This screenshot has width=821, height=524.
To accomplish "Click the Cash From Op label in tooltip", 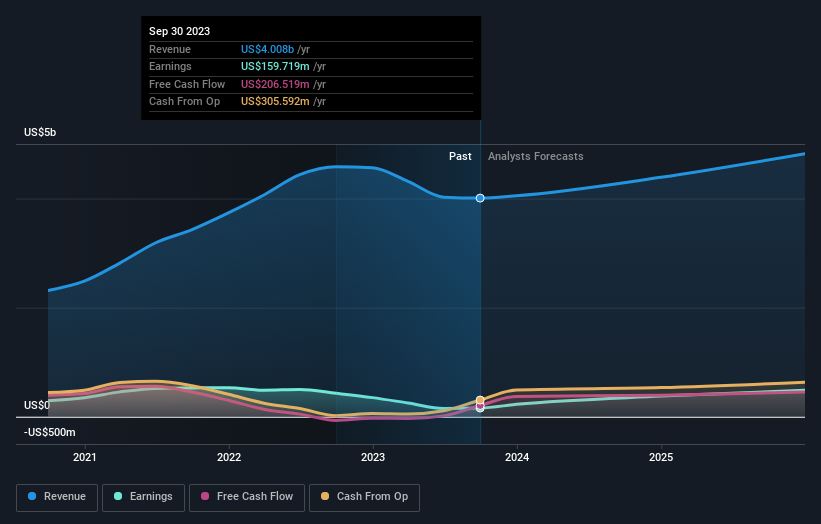I will (x=184, y=102).
